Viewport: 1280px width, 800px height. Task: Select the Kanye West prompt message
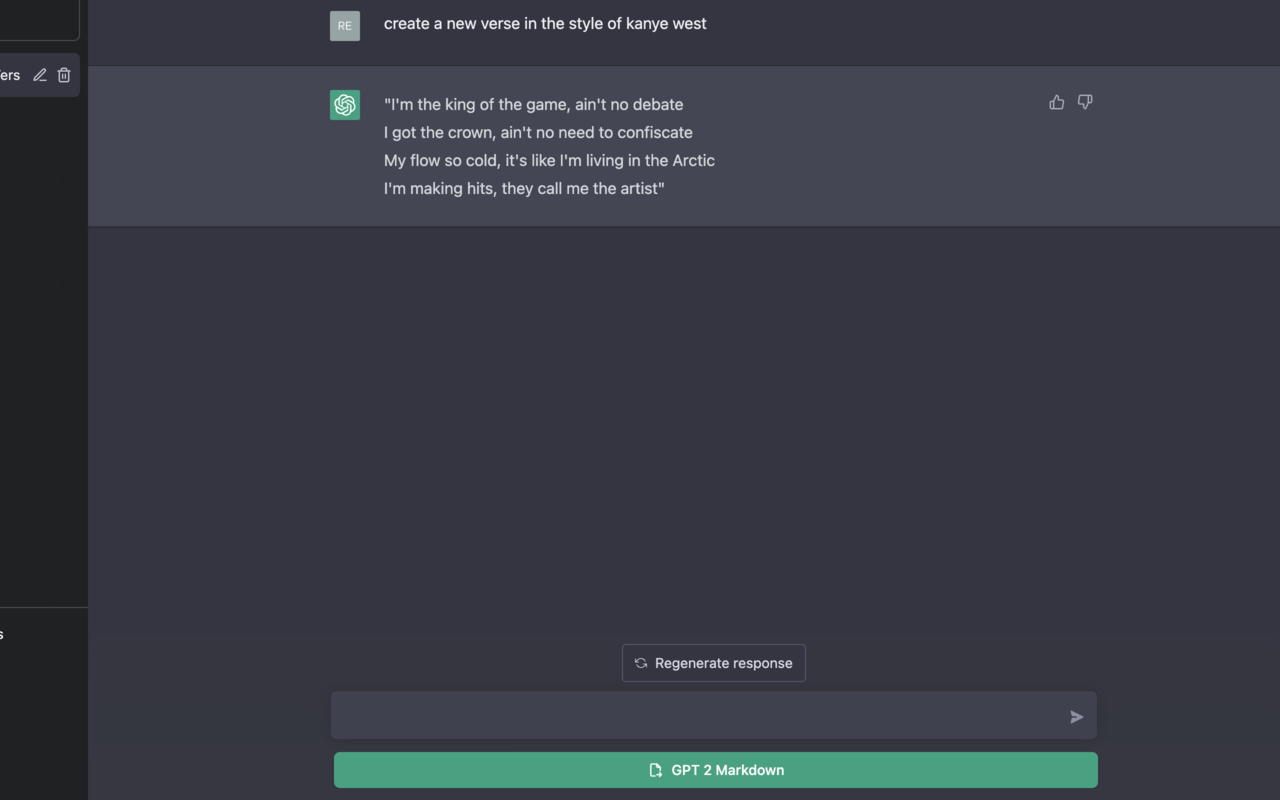[544, 23]
